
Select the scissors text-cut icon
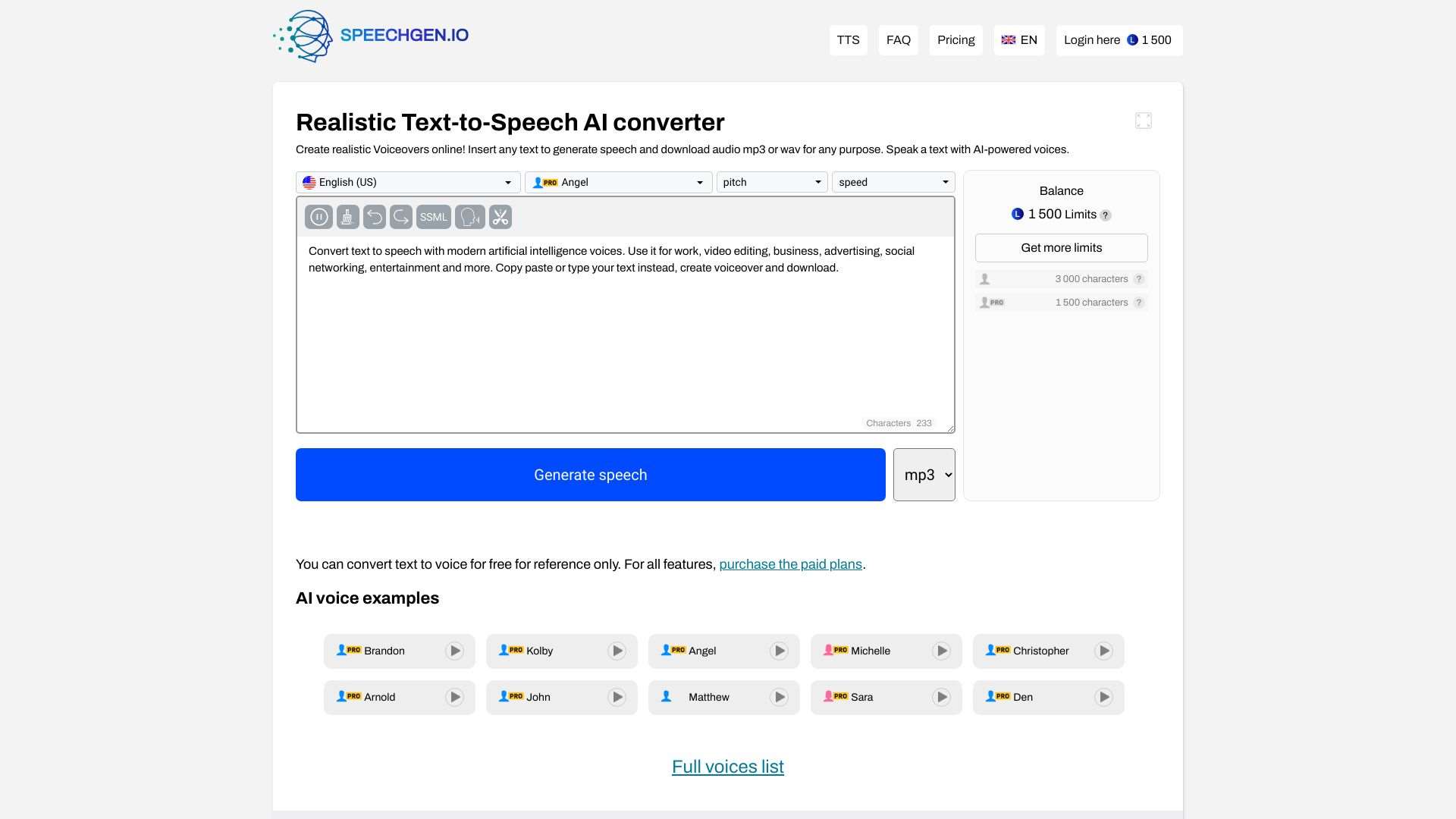(500, 216)
